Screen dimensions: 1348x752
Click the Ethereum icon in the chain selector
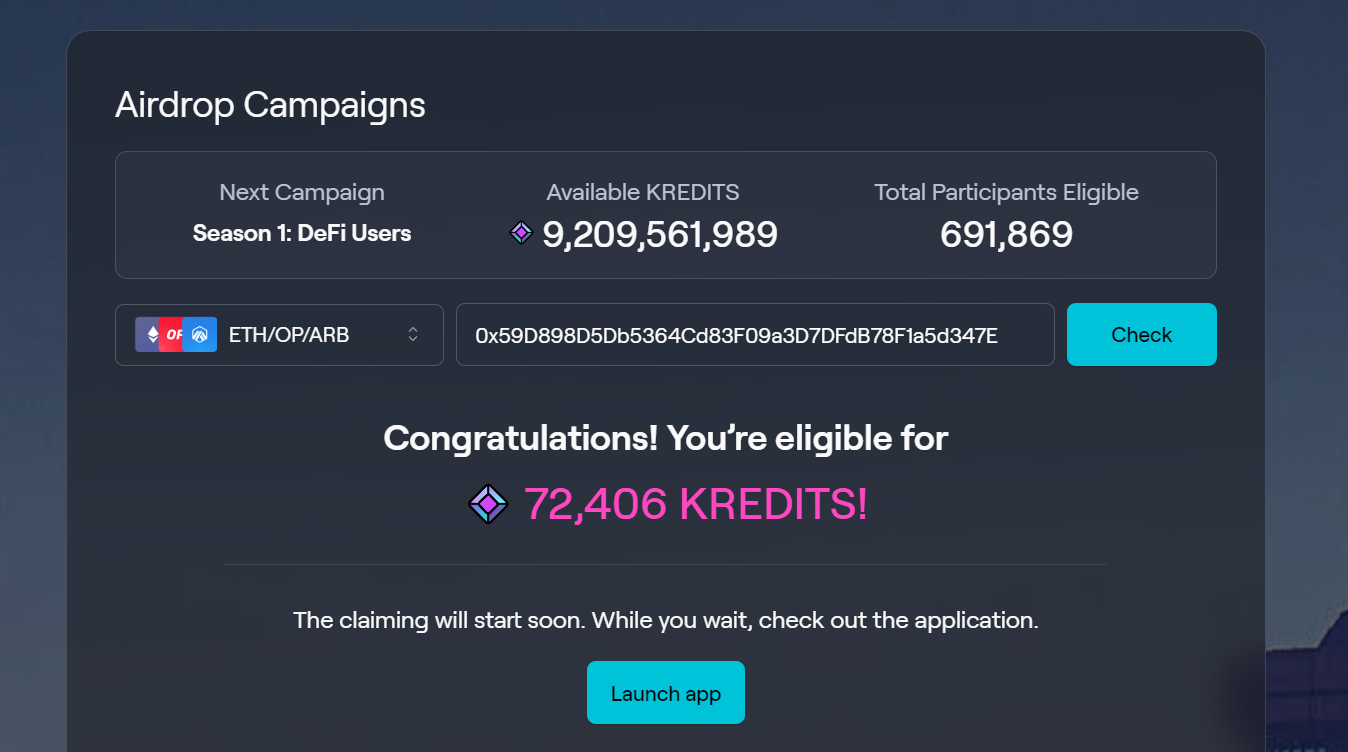151,335
